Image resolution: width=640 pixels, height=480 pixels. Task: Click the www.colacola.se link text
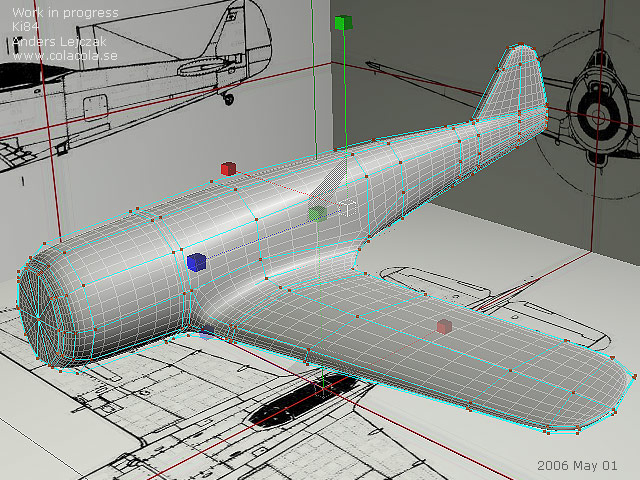pos(65,56)
